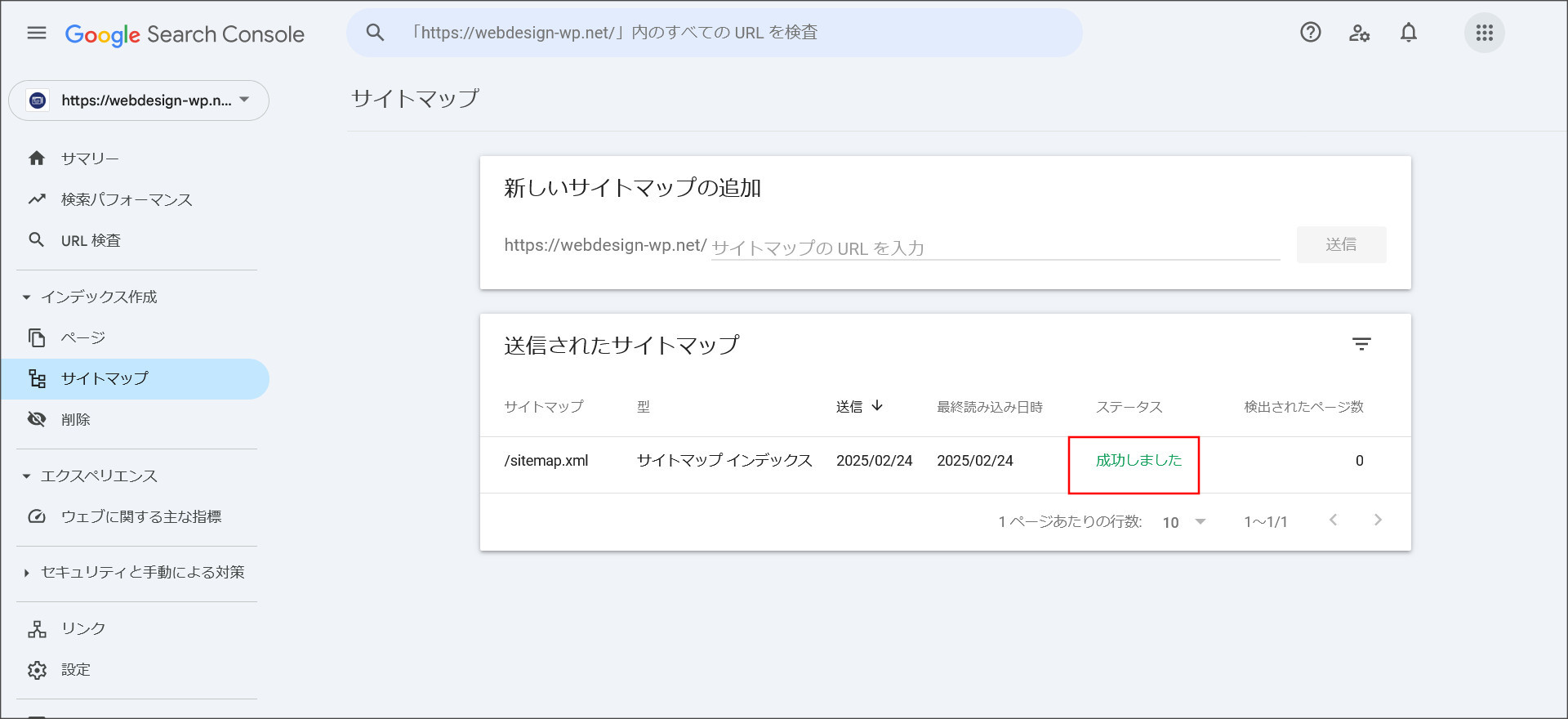Open the Help question mark icon
The height and width of the screenshot is (719, 1568).
point(1311,33)
